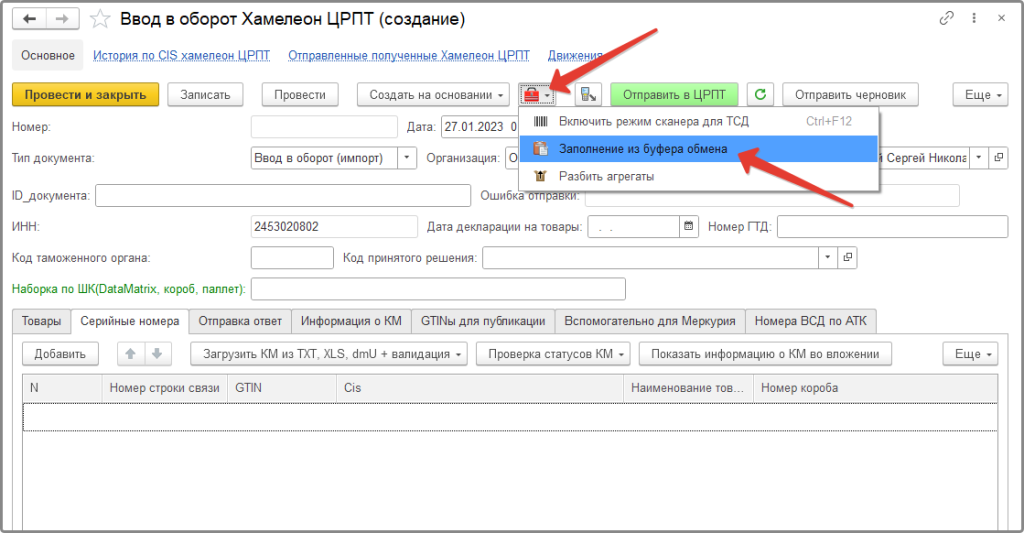Go back with the left arrow
Viewport: 1024px width, 533px height.
(x=29, y=19)
